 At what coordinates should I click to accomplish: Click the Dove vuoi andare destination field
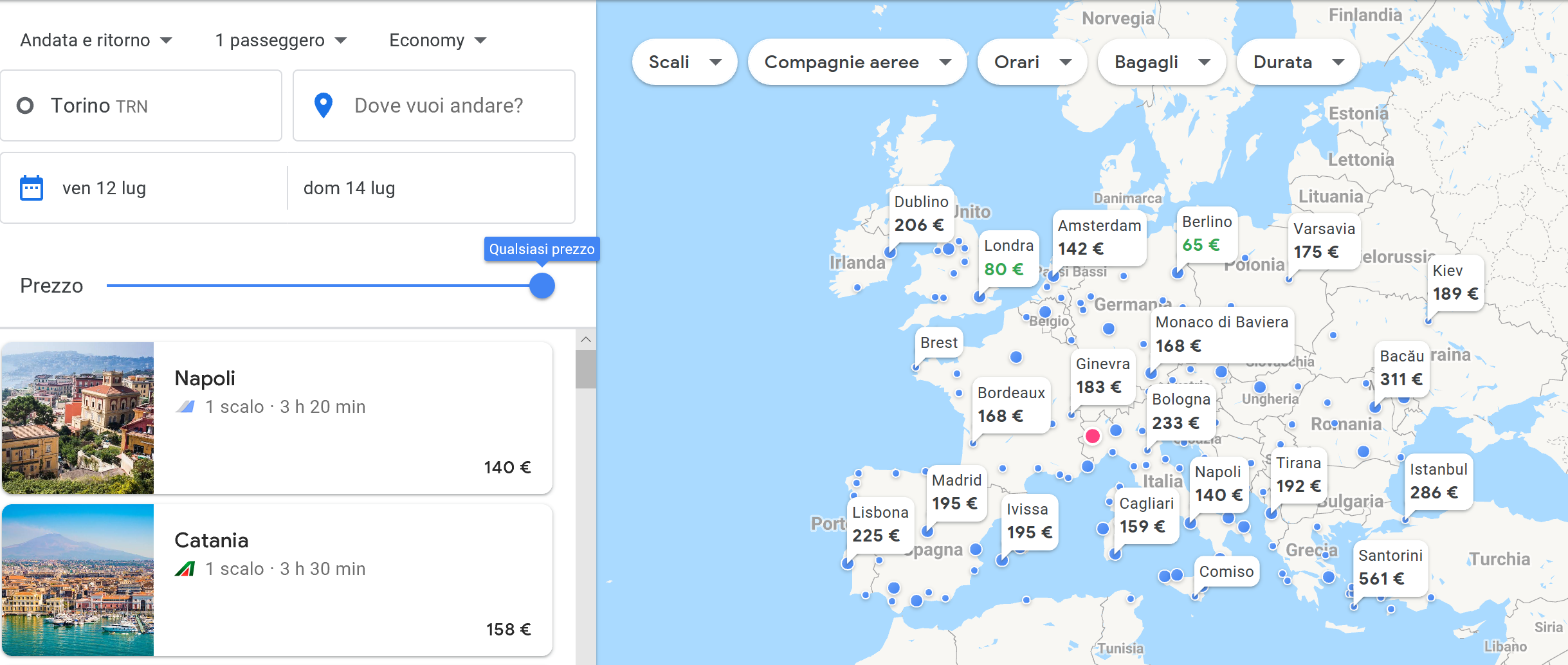click(439, 105)
